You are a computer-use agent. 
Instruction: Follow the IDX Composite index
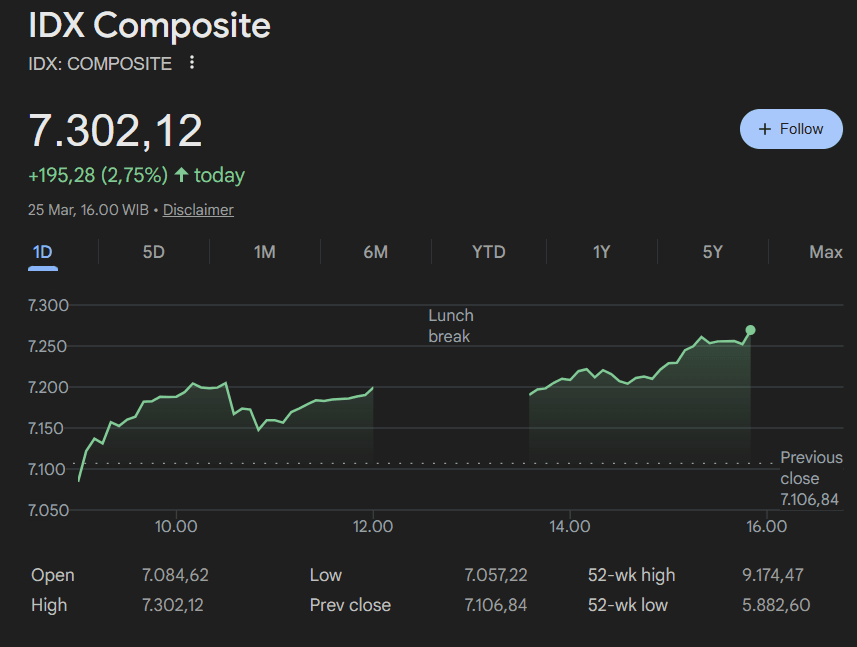coord(791,129)
